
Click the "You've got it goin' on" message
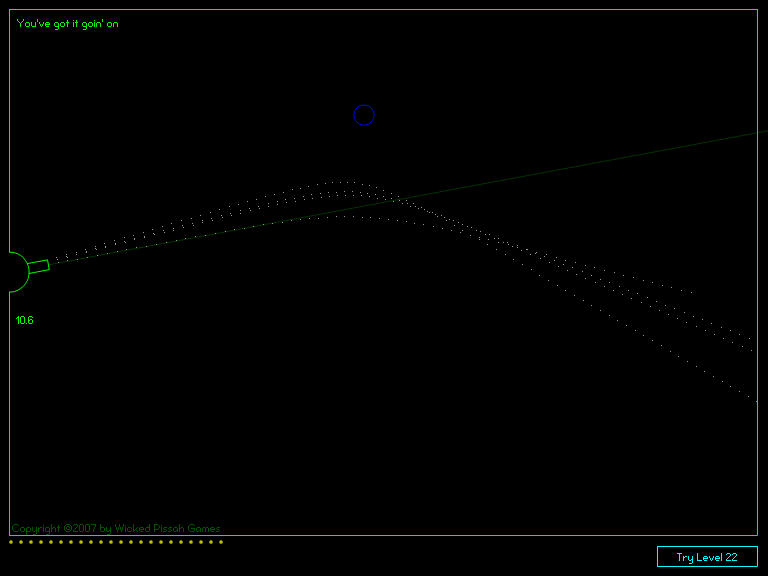coord(68,24)
